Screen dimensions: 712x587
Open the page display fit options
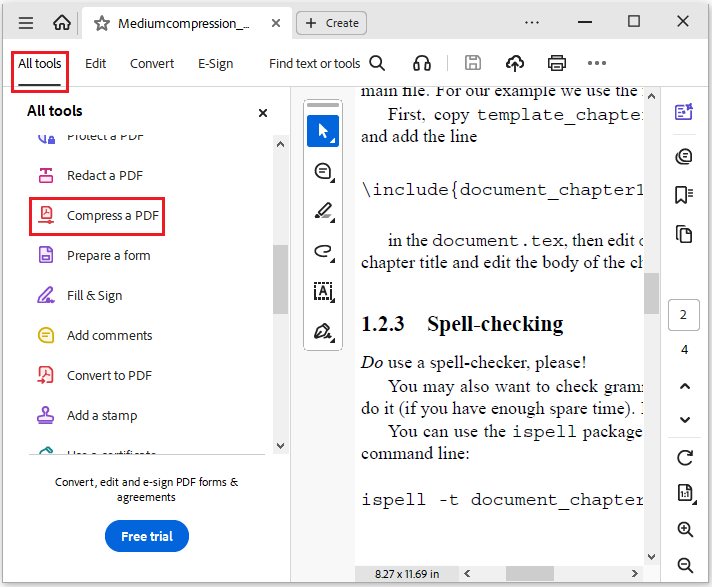pyautogui.click(x=686, y=493)
